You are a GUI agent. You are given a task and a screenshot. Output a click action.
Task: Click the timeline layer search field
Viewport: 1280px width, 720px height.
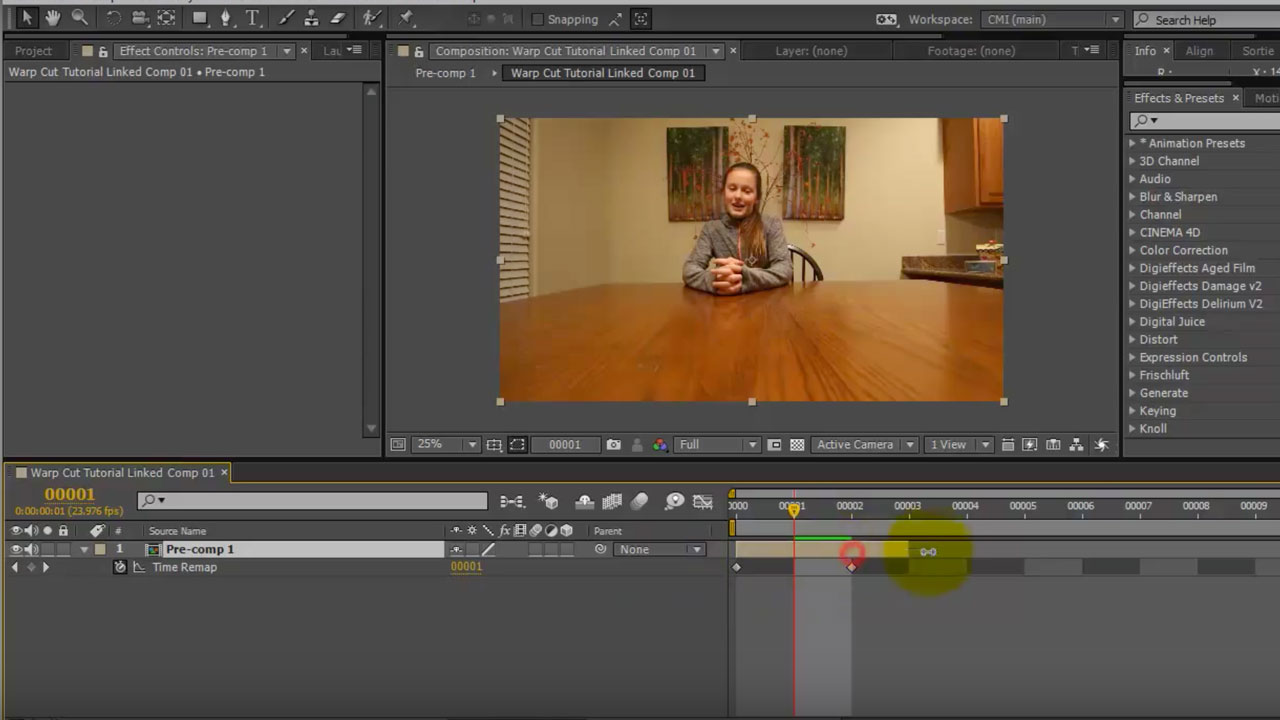312,501
